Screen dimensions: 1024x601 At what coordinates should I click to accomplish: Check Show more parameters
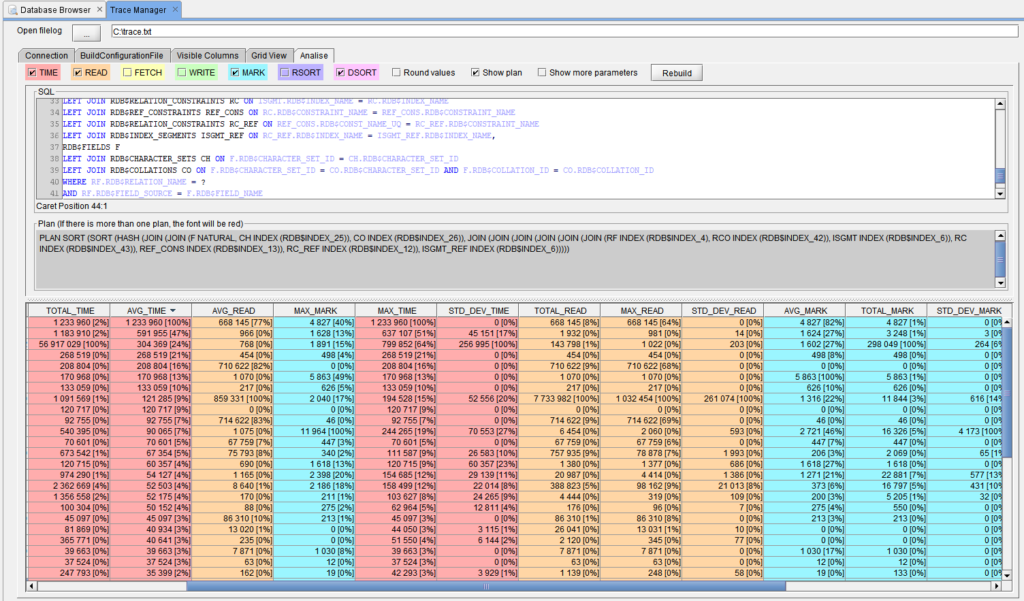point(542,73)
